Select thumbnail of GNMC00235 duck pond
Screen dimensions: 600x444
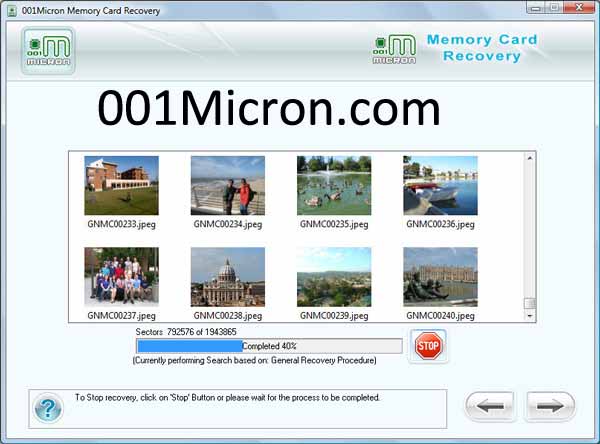(x=334, y=185)
